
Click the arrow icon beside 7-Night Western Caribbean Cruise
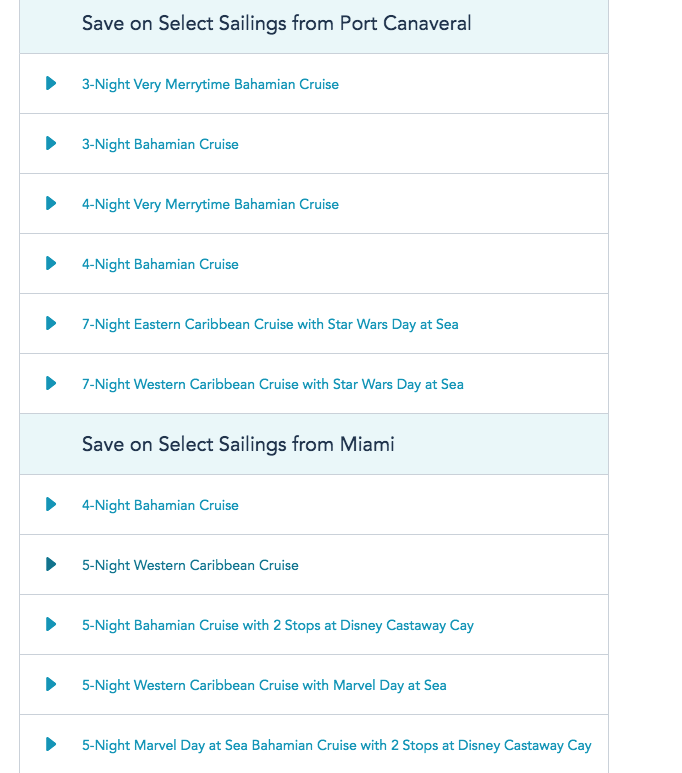point(51,383)
